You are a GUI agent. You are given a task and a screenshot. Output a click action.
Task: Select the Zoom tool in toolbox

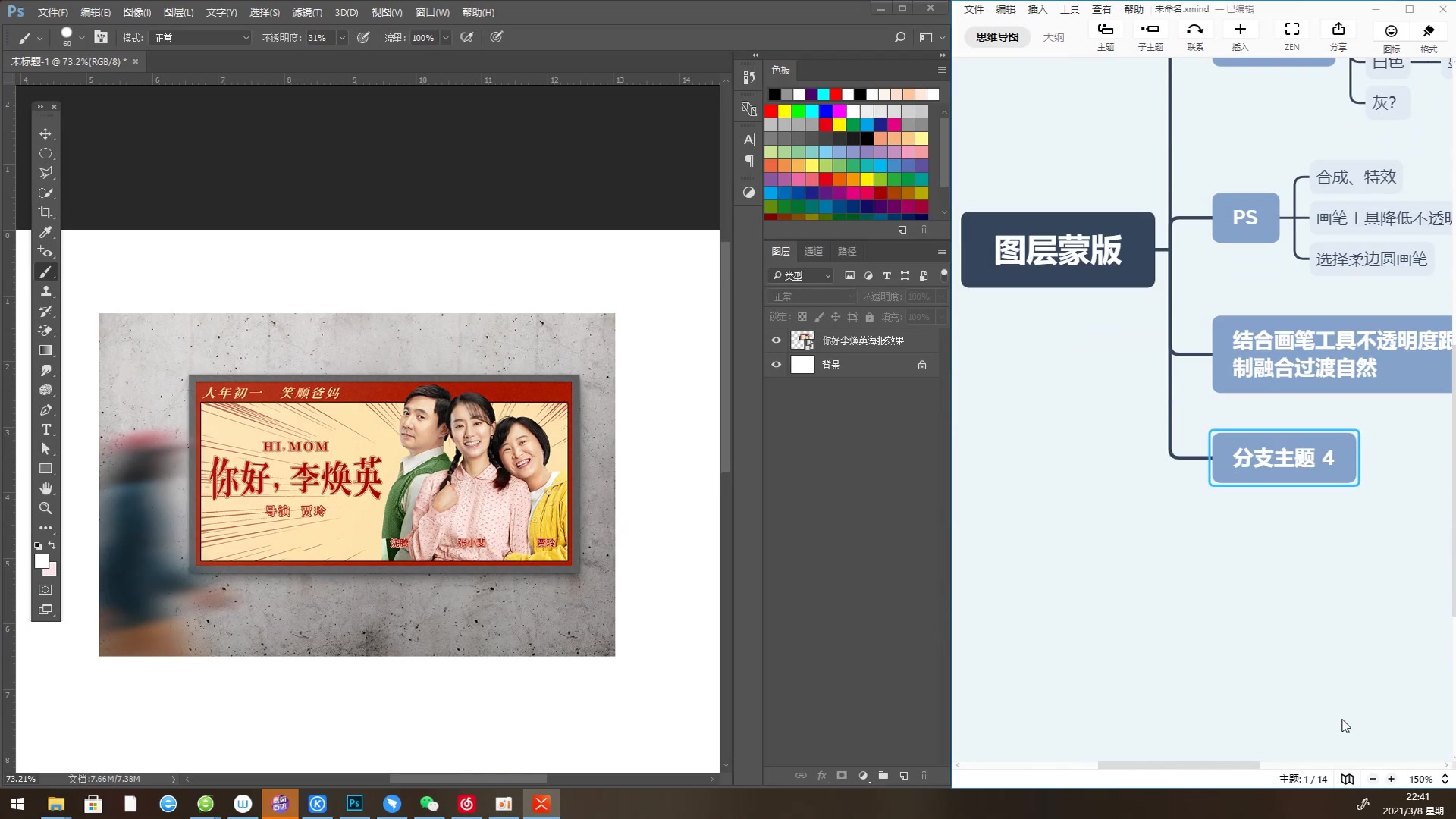click(x=45, y=508)
